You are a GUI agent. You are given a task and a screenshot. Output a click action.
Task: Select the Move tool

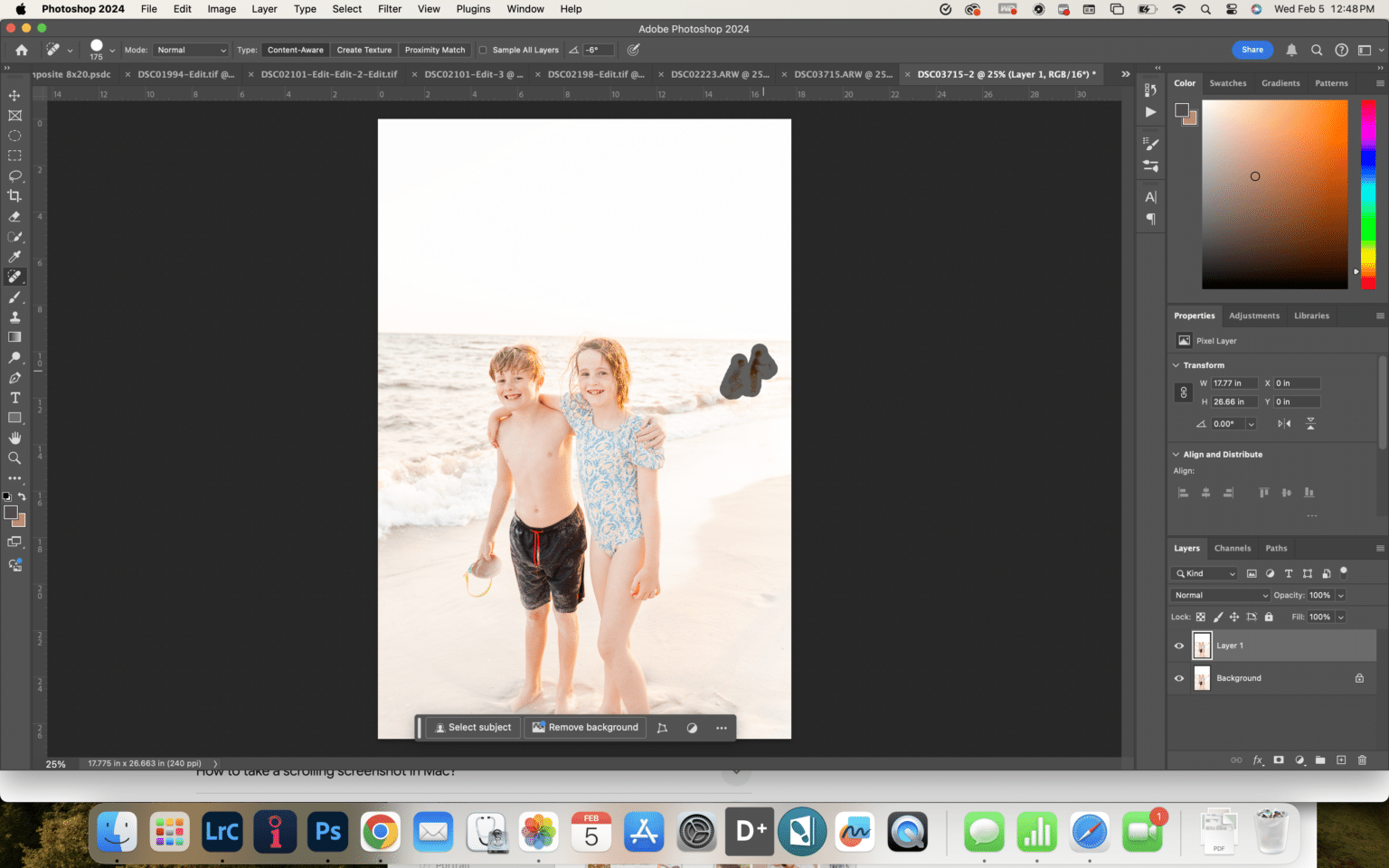(14, 95)
